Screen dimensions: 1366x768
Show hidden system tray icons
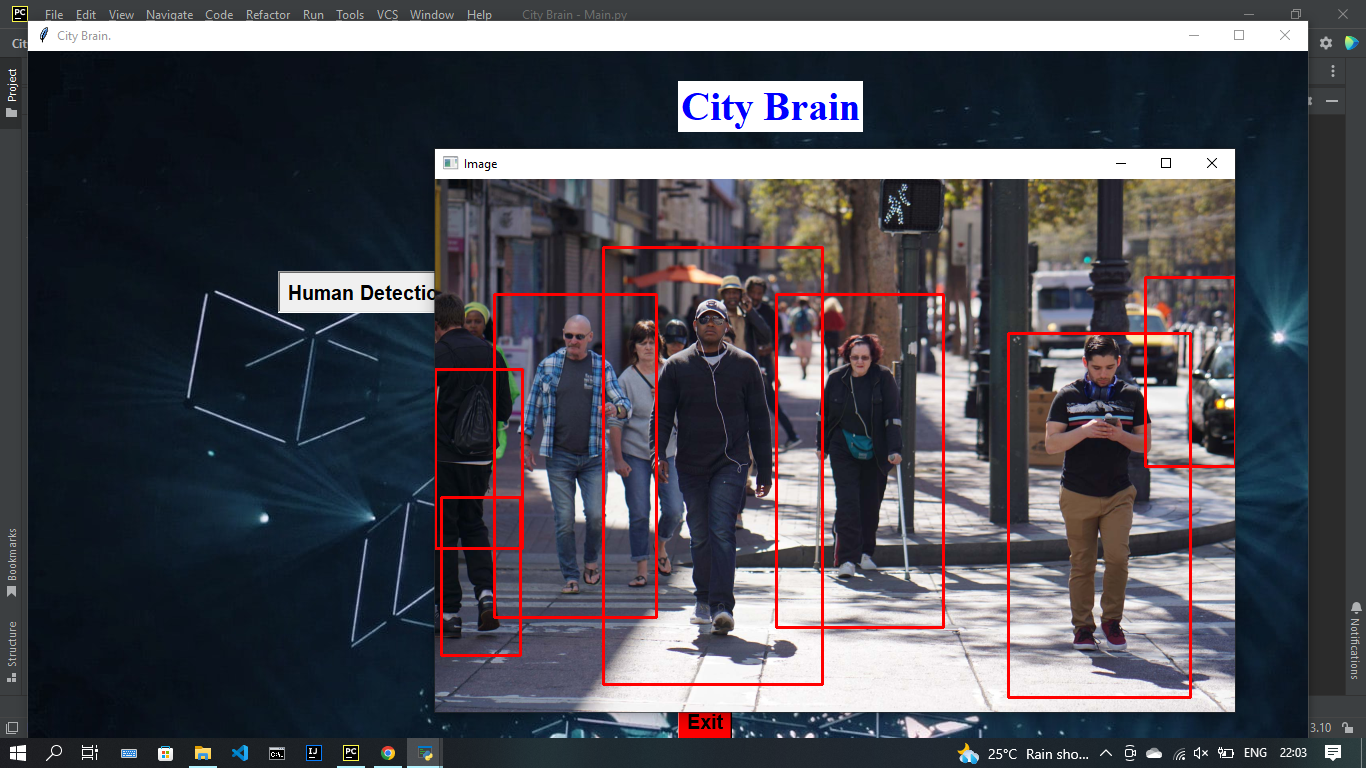[1105, 753]
